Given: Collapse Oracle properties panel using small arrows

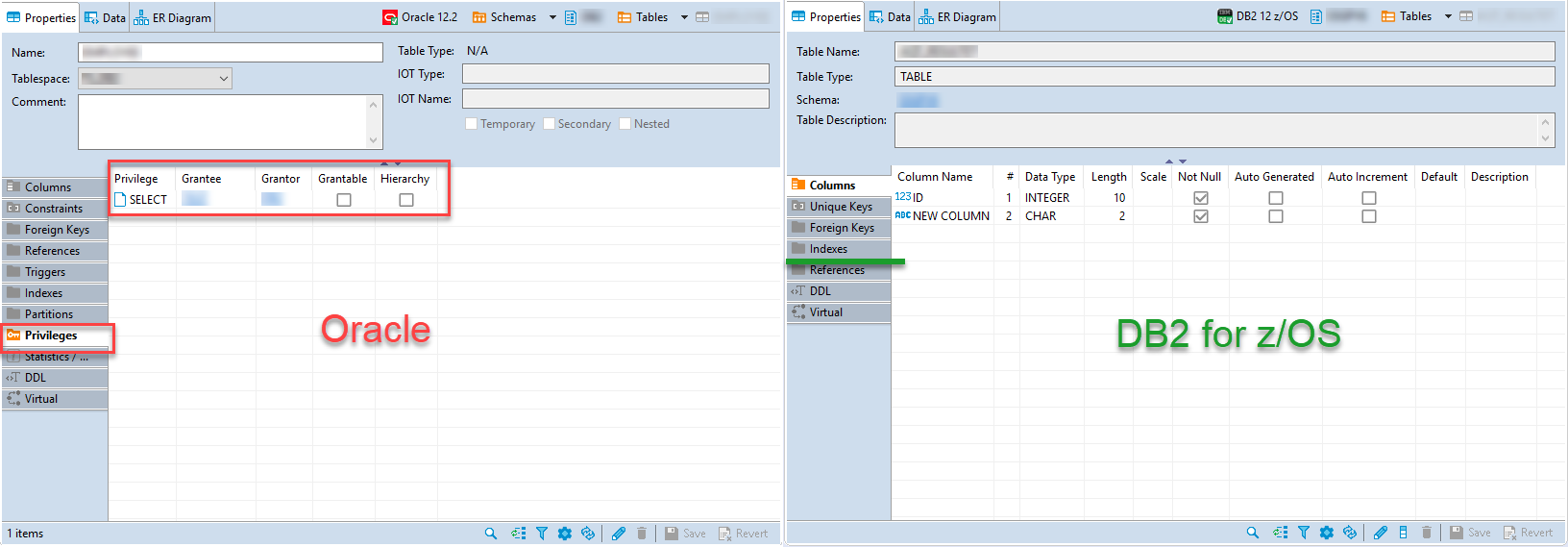Looking at the screenshot, I should [391, 163].
